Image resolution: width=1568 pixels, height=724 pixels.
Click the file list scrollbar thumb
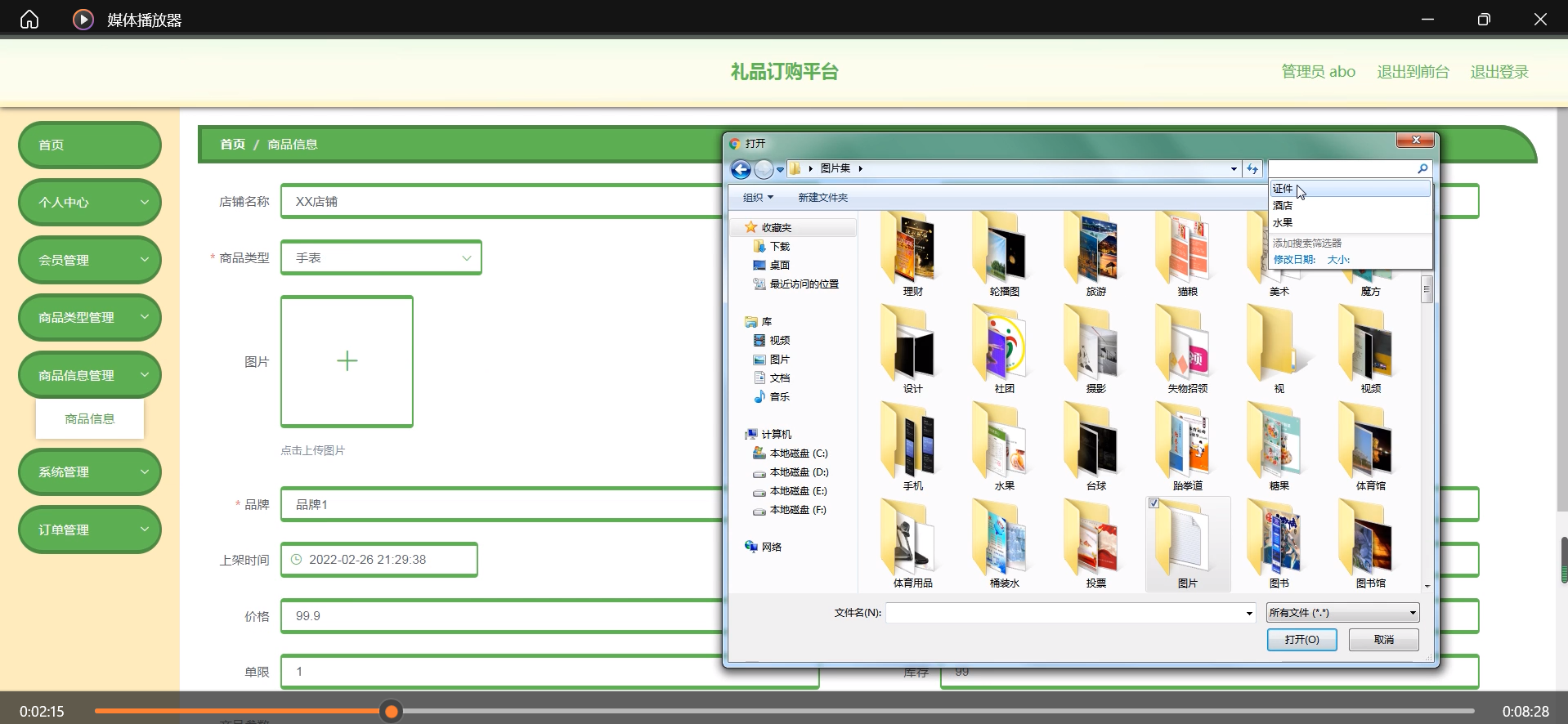pos(1427,289)
